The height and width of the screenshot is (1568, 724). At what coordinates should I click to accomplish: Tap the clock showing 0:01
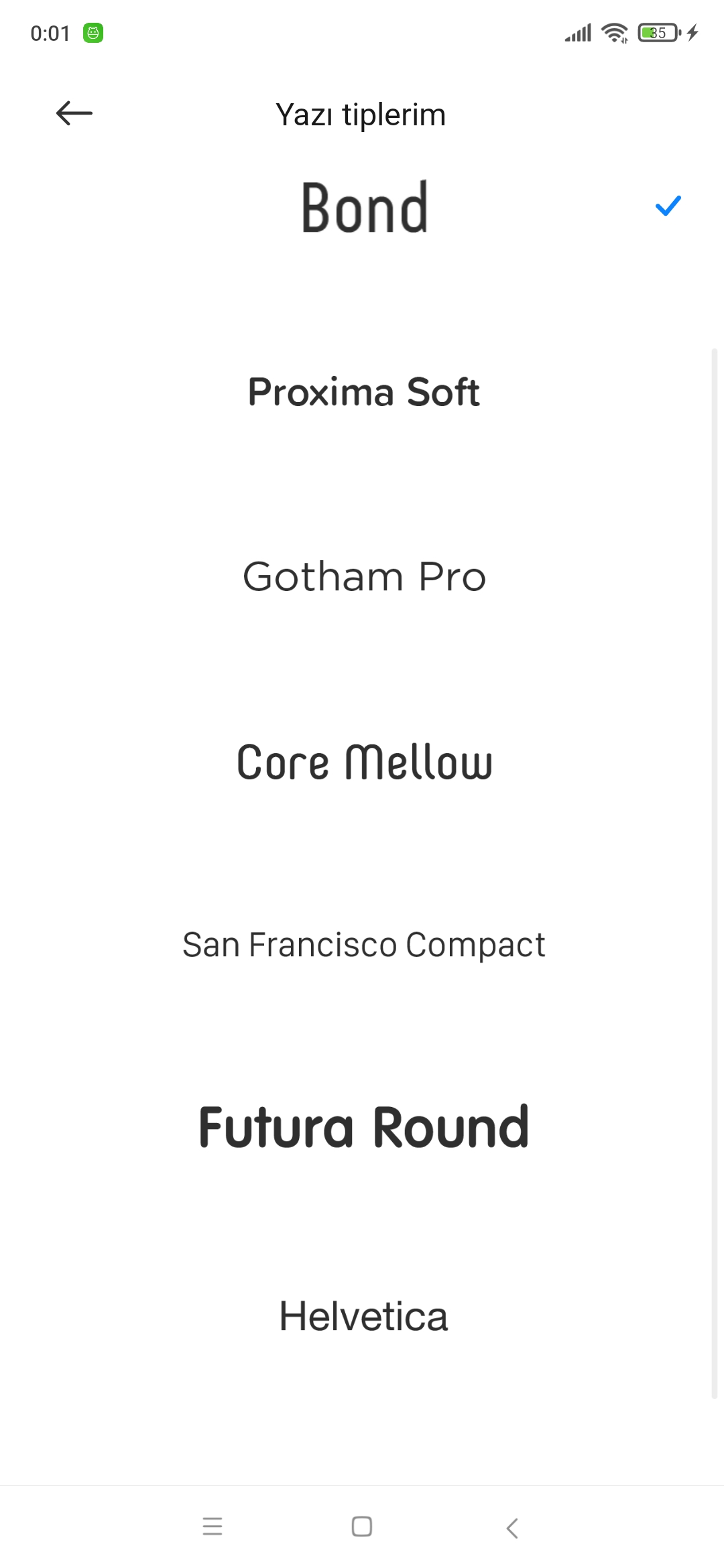coord(50,33)
